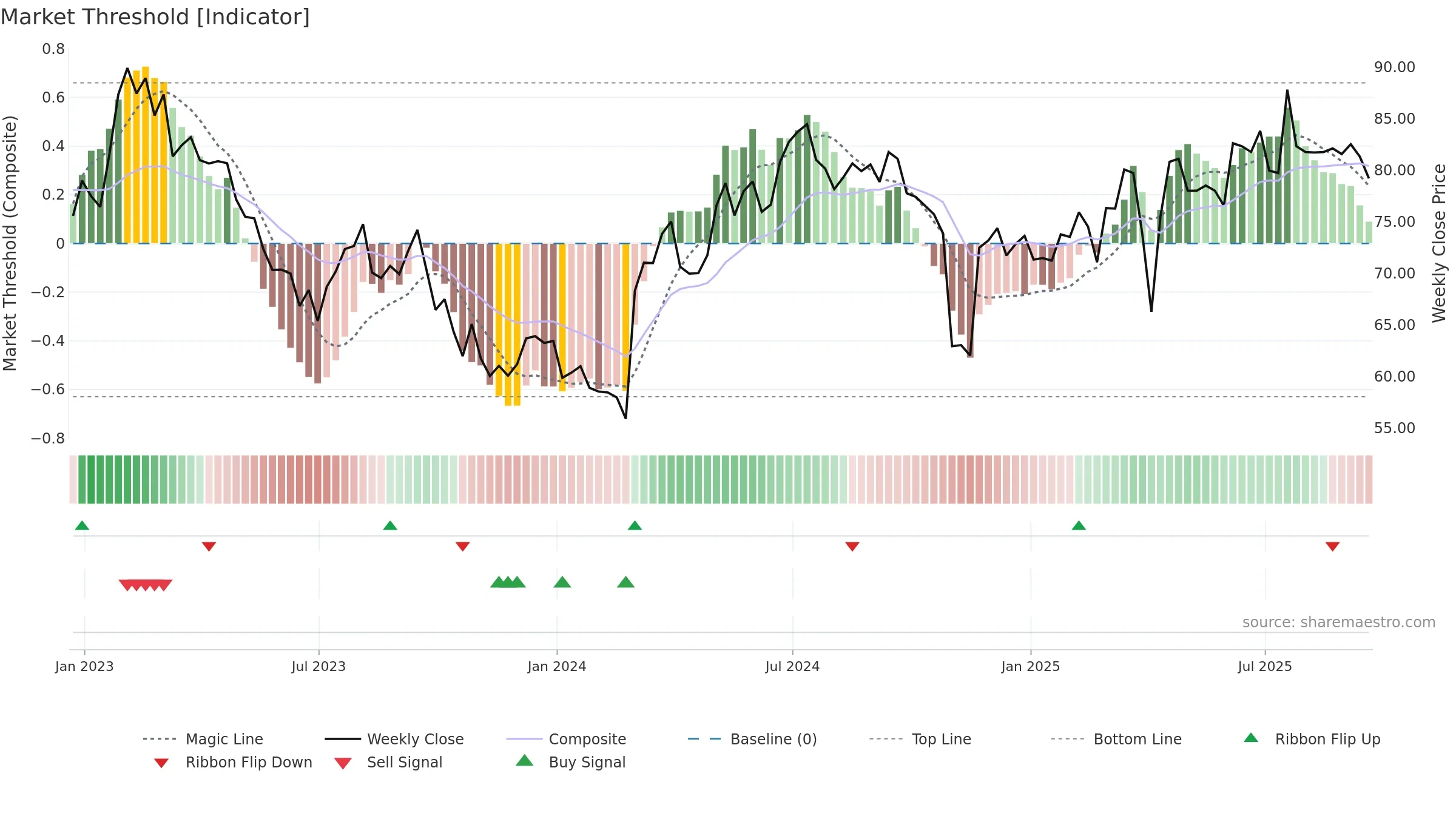Toggle the Baseline (0) legend entry

[752, 739]
